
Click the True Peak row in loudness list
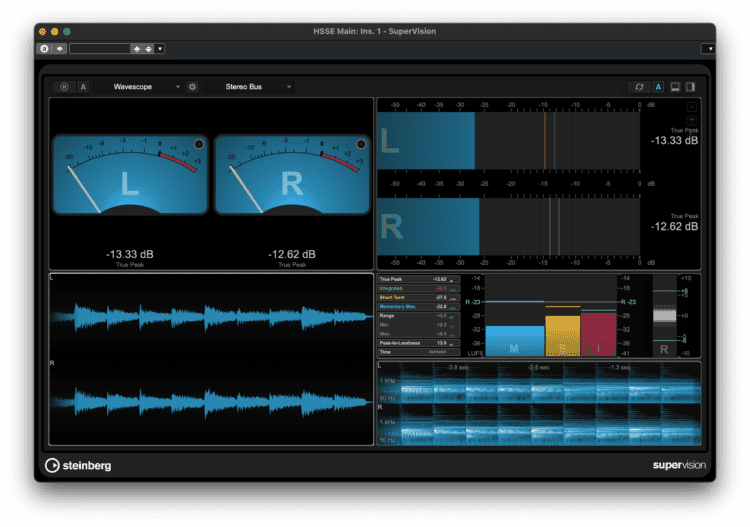pos(419,279)
